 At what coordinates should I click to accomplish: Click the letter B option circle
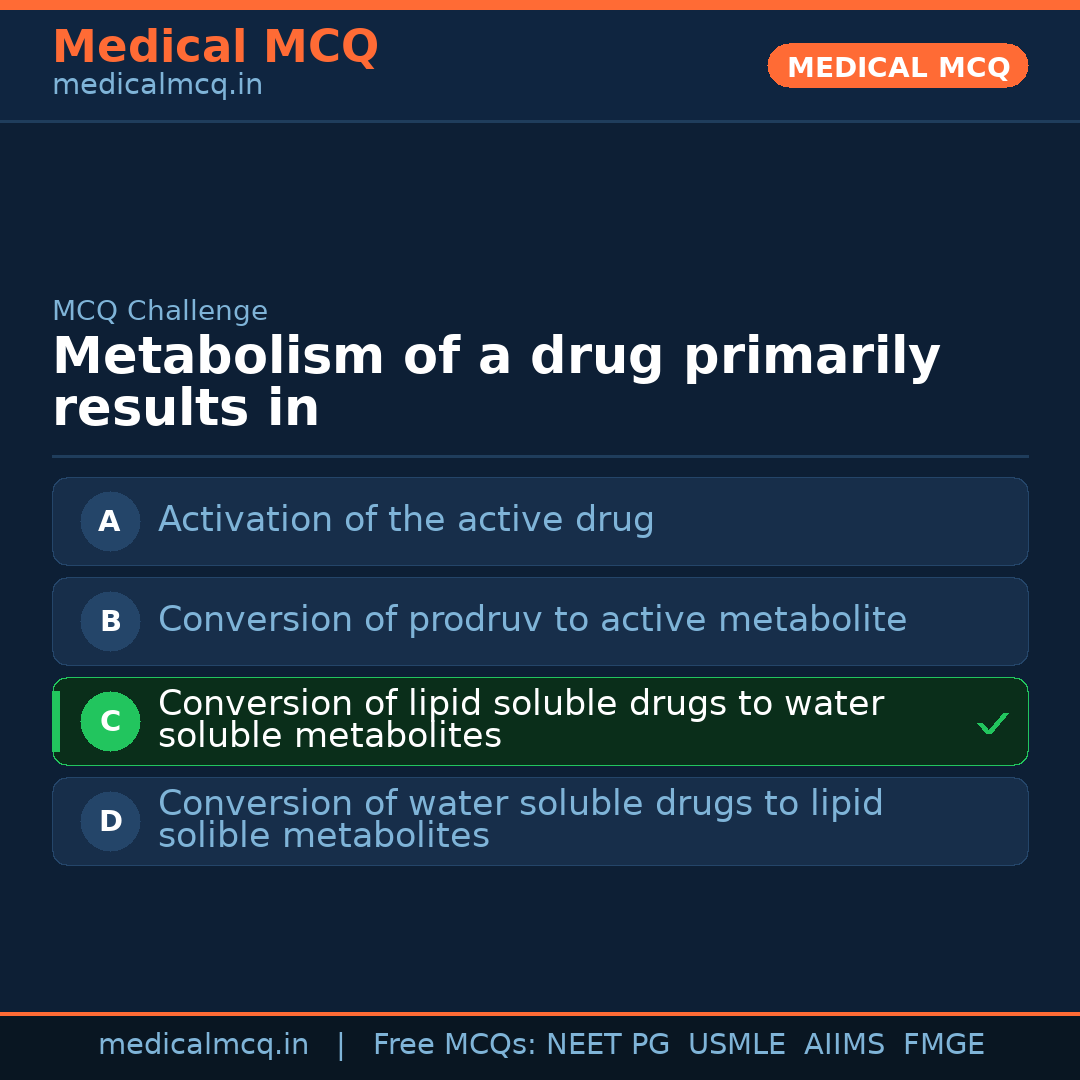(110, 621)
